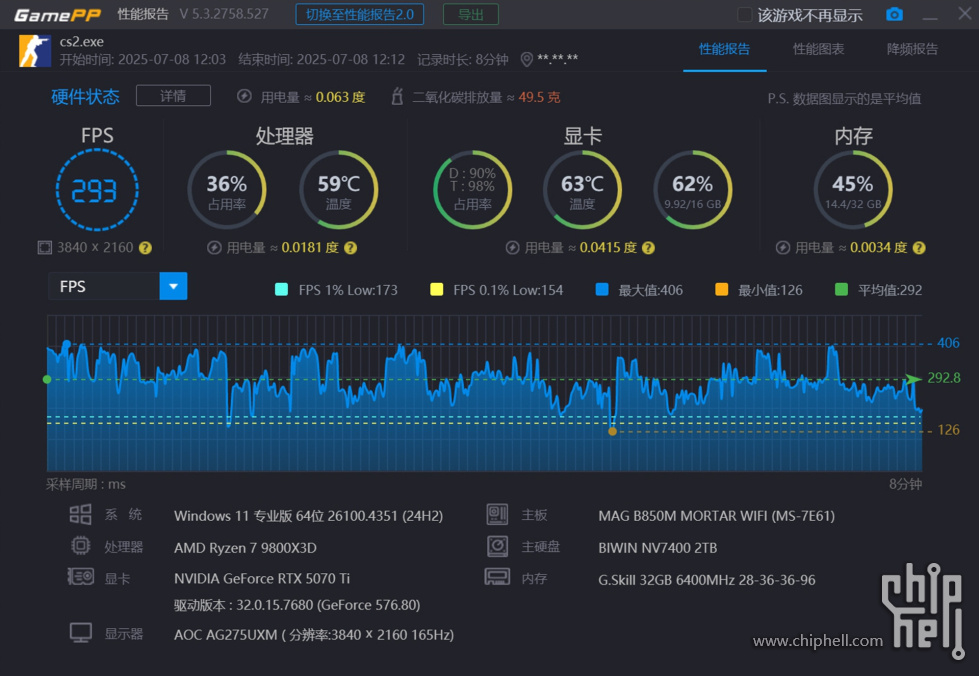Click the AMD Ryzen 7 9800X3D text
This screenshot has width=979, height=676.
(245, 548)
